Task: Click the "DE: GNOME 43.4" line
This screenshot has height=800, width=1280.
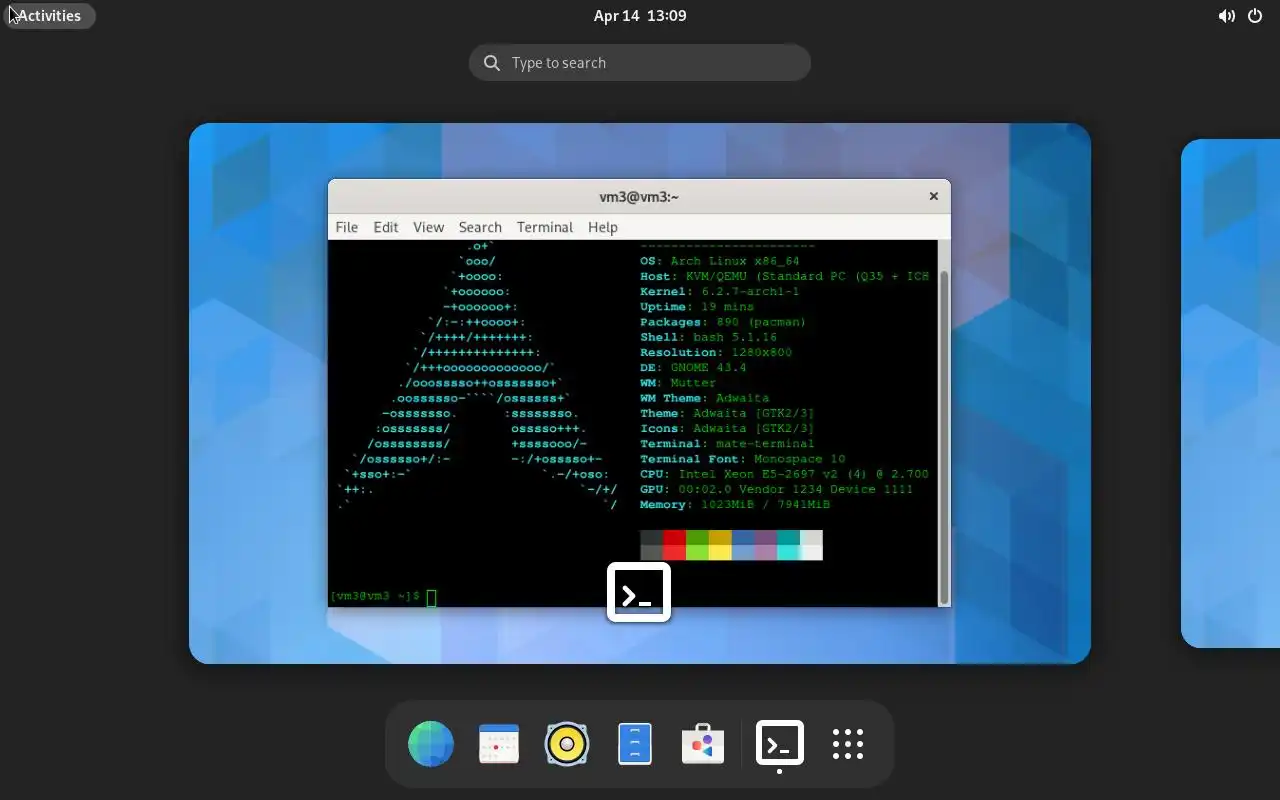Action: click(693, 367)
